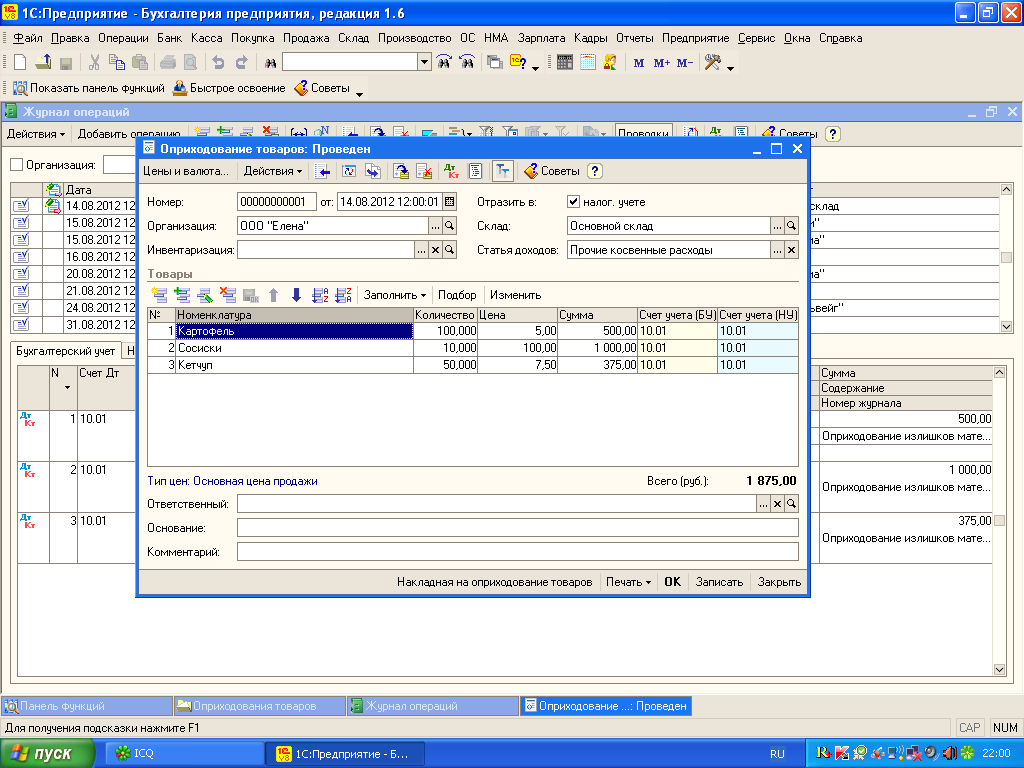Click the redo arrow icon

click(242, 63)
